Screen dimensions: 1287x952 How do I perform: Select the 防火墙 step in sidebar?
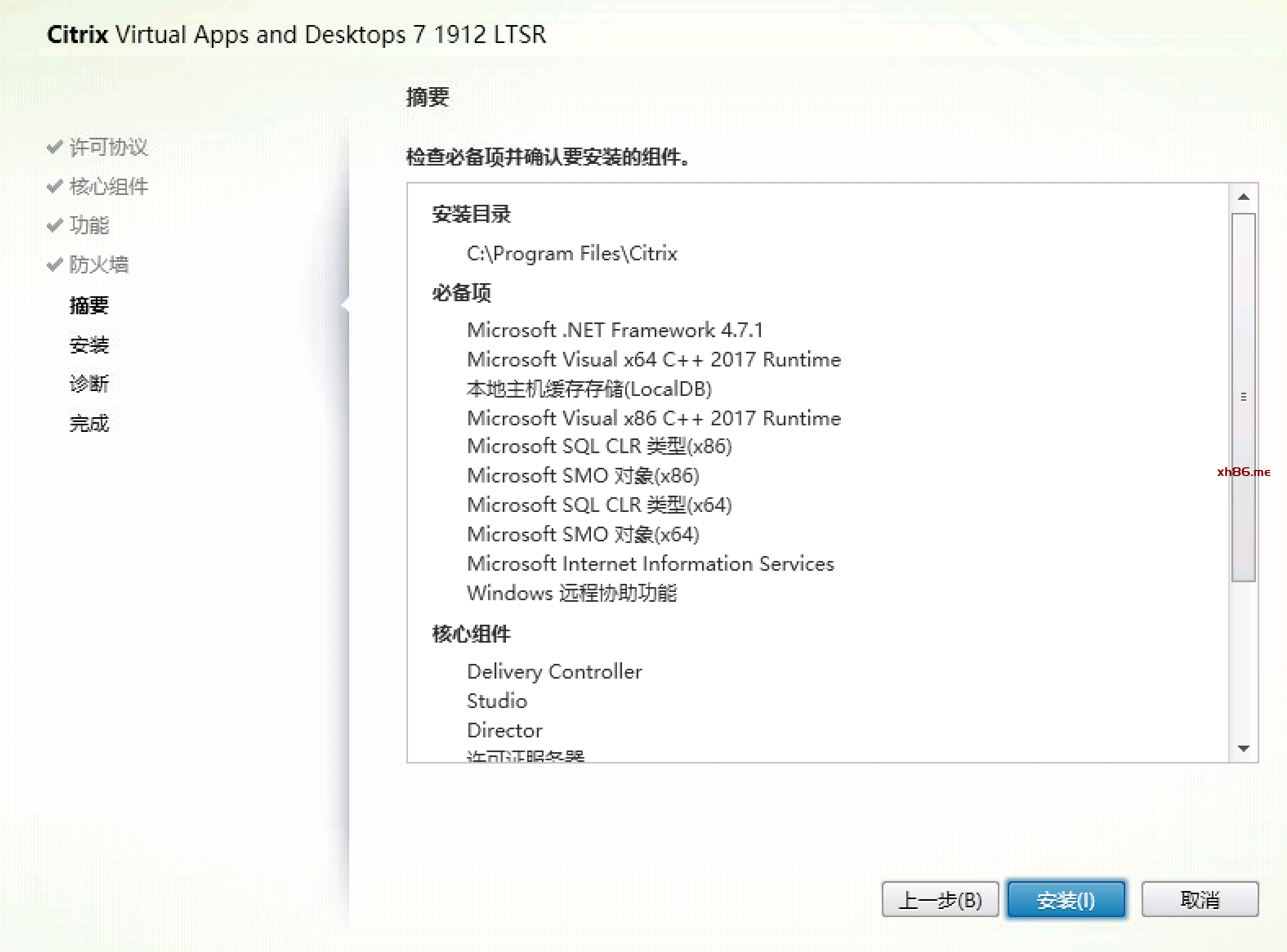click(99, 265)
